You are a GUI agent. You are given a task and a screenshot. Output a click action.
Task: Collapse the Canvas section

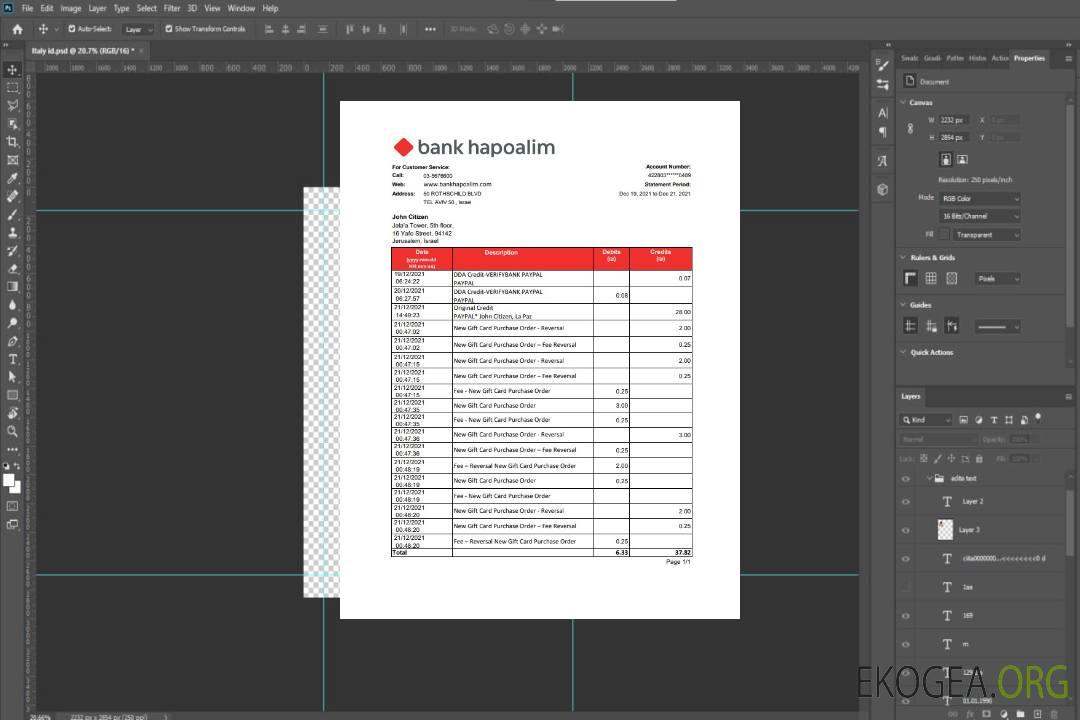pyautogui.click(x=904, y=102)
